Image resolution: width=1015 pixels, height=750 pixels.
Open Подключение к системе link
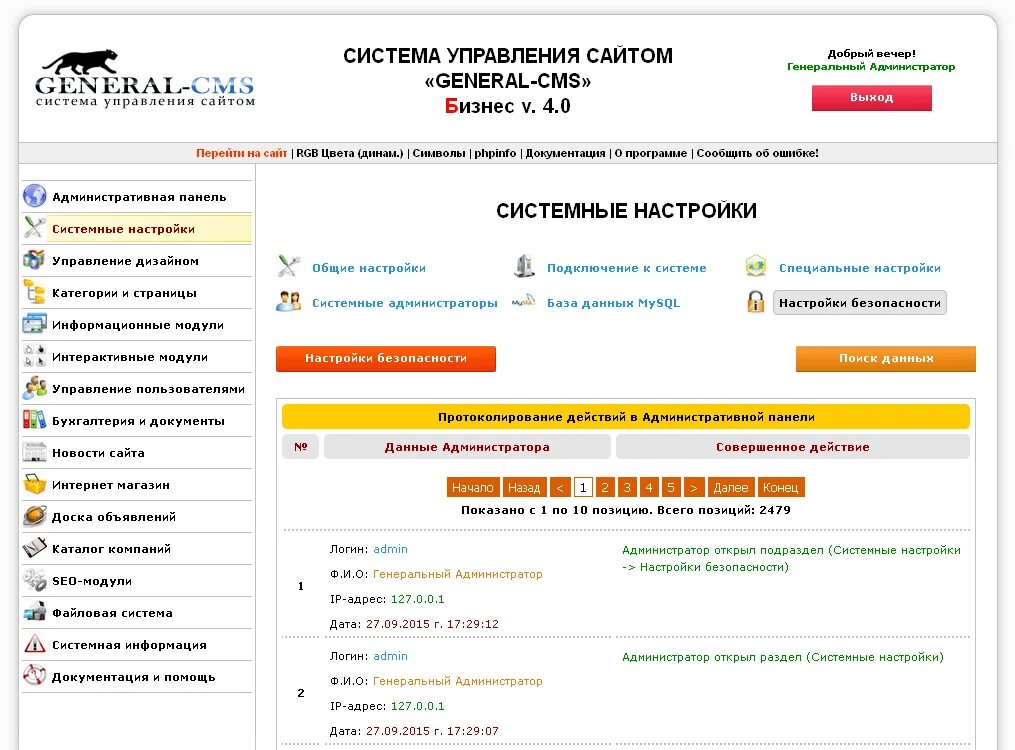[x=627, y=268]
